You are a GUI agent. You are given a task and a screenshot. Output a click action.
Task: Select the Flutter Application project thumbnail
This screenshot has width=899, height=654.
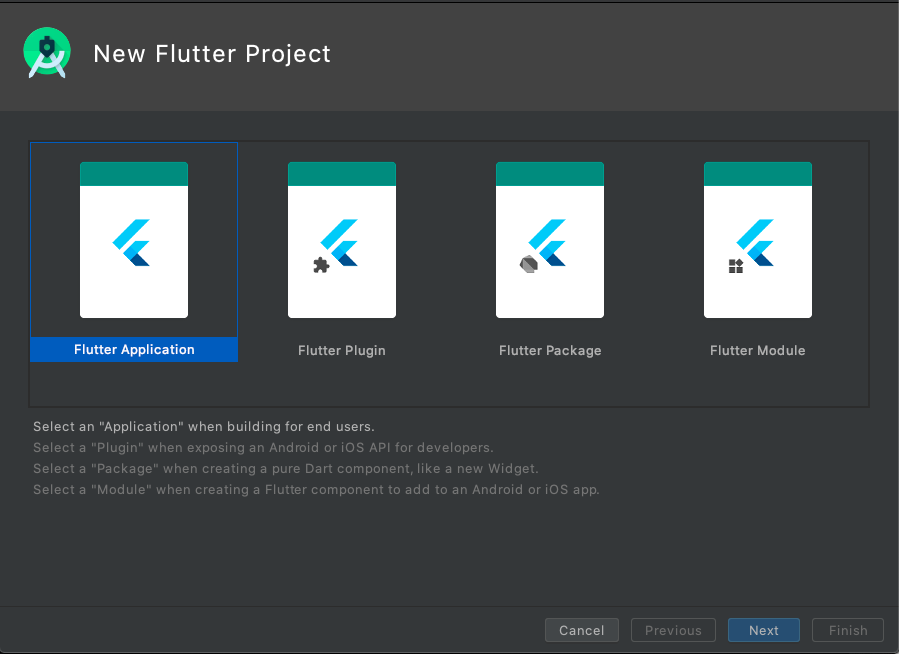[x=134, y=240]
